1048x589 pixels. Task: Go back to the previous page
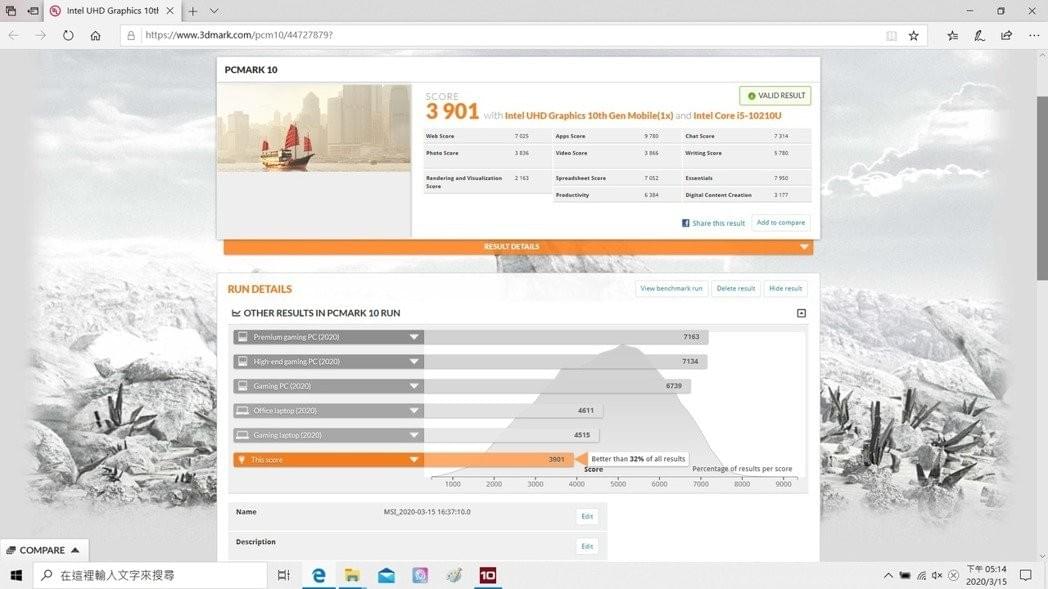coord(13,35)
